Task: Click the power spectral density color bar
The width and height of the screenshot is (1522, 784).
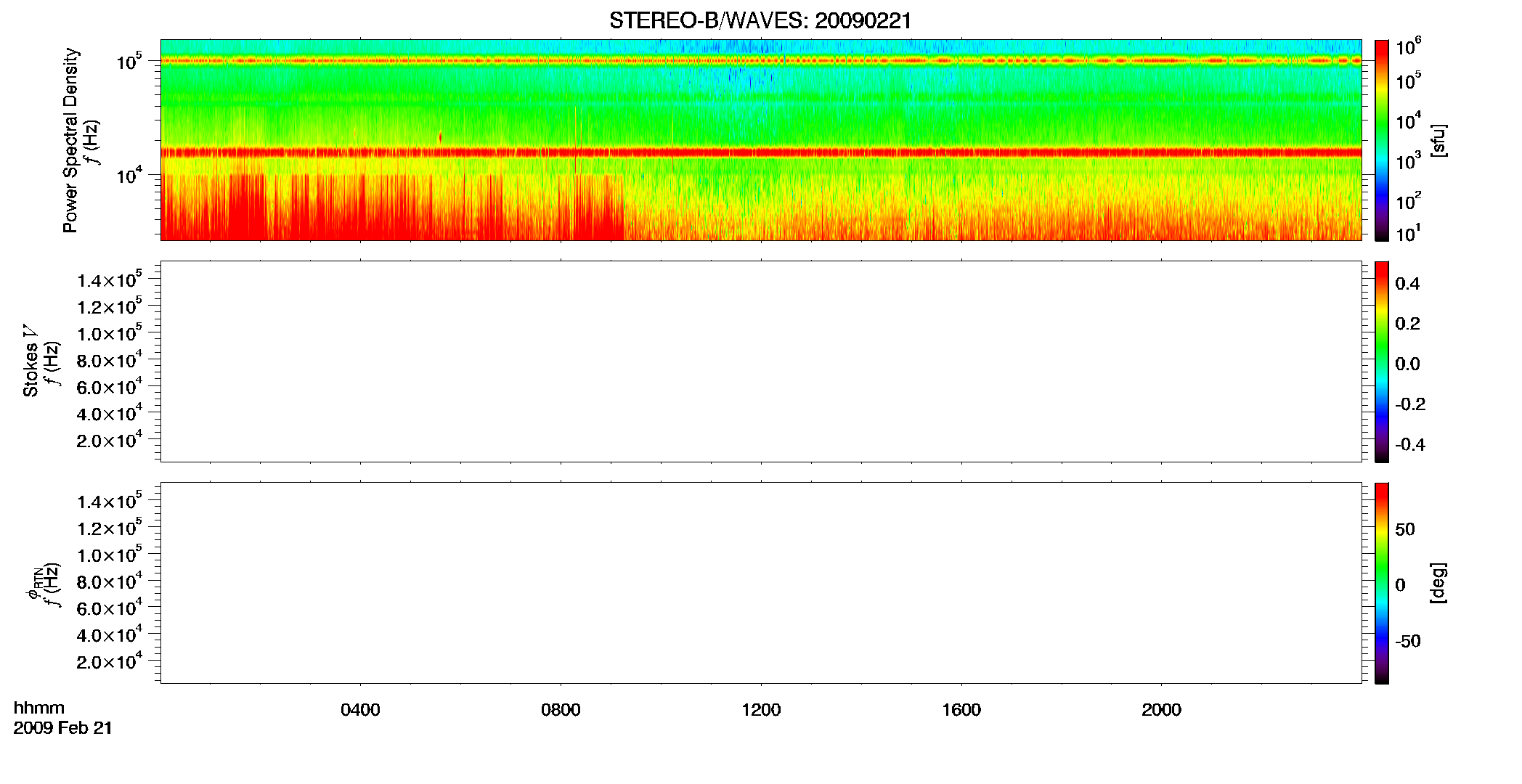Action: [x=1382, y=140]
